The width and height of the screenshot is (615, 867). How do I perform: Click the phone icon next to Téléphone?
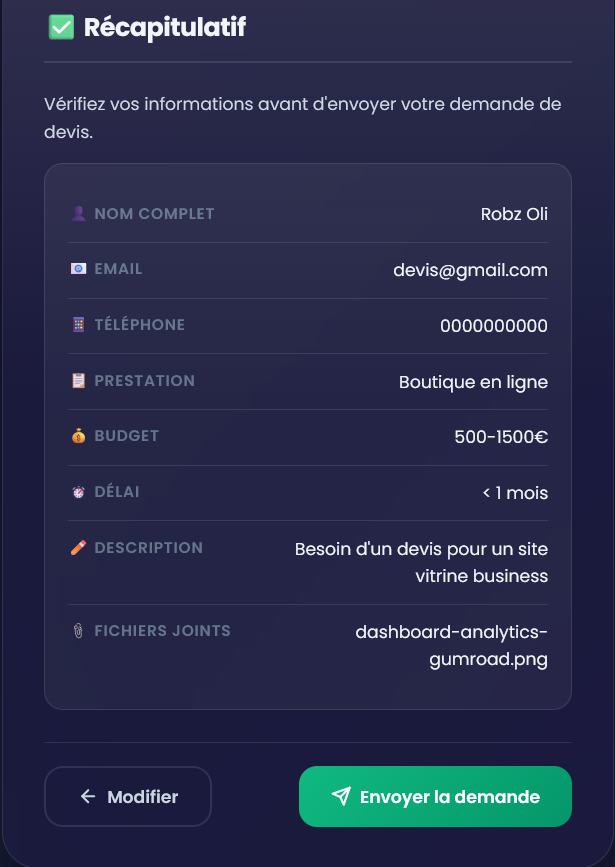point(79,325)
